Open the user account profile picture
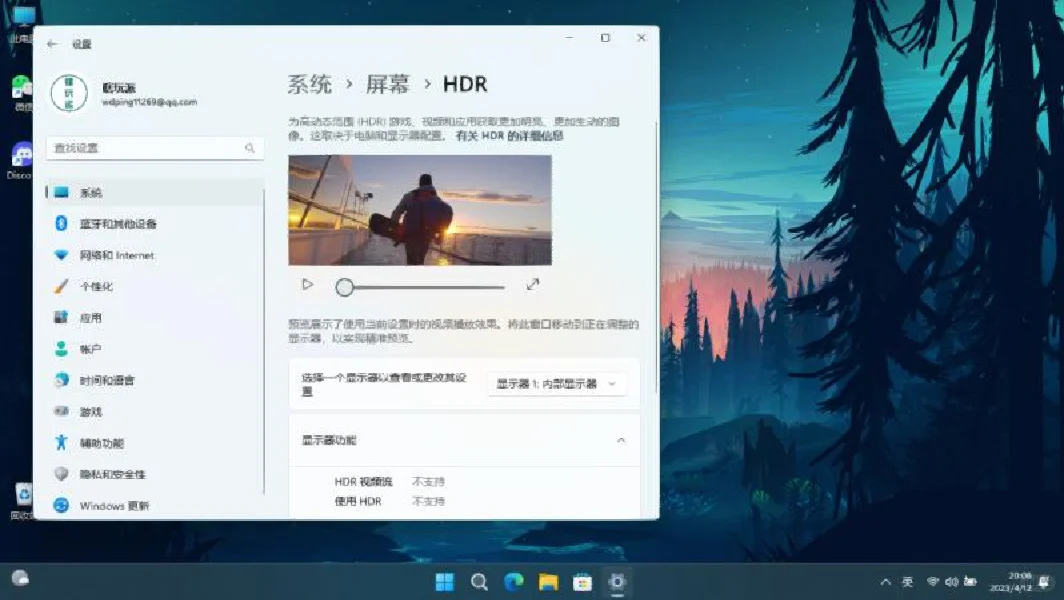Screen dimensions: 1064x600 click(68, 94)
